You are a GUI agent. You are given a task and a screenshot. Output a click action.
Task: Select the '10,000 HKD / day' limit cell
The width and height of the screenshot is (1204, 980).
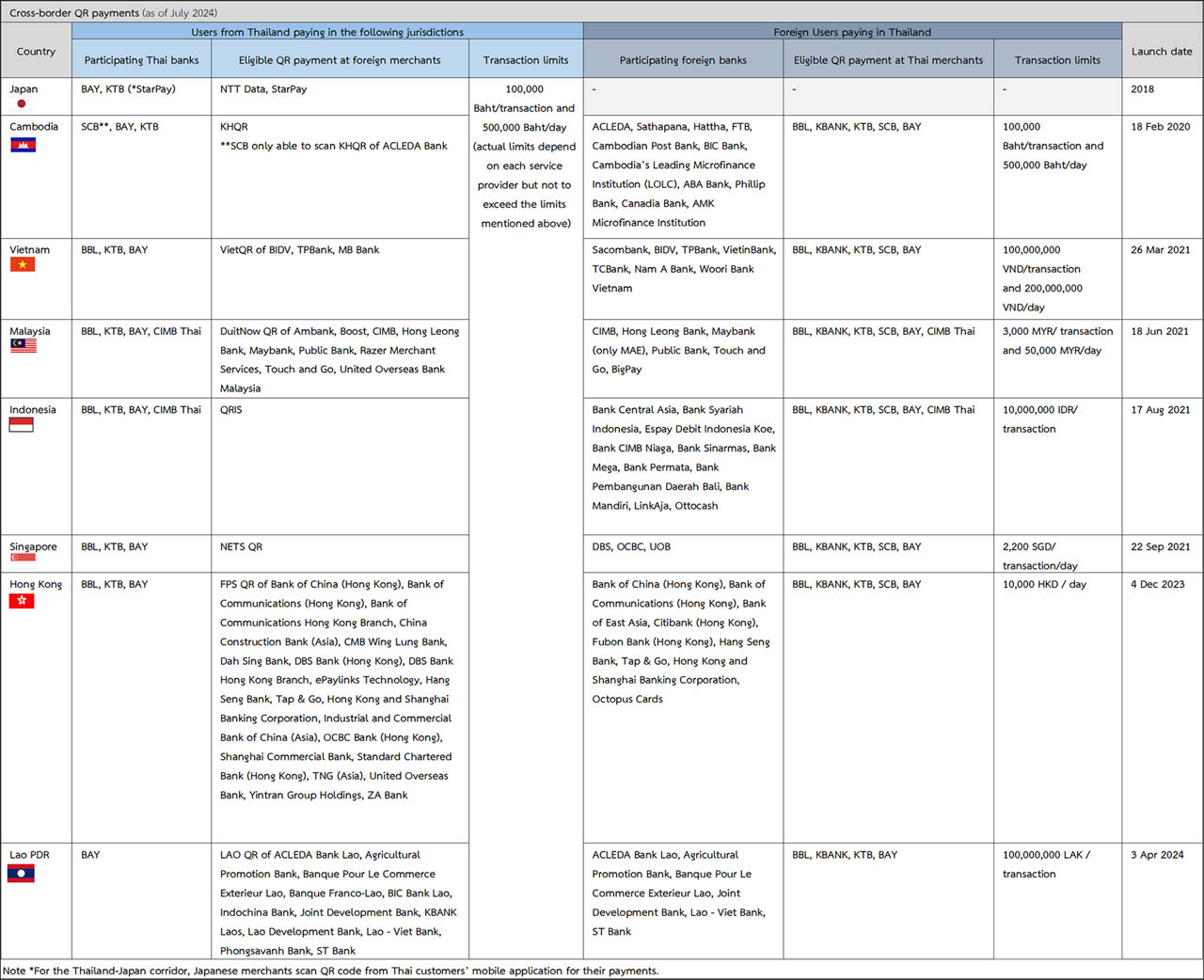click(1044, 584)
